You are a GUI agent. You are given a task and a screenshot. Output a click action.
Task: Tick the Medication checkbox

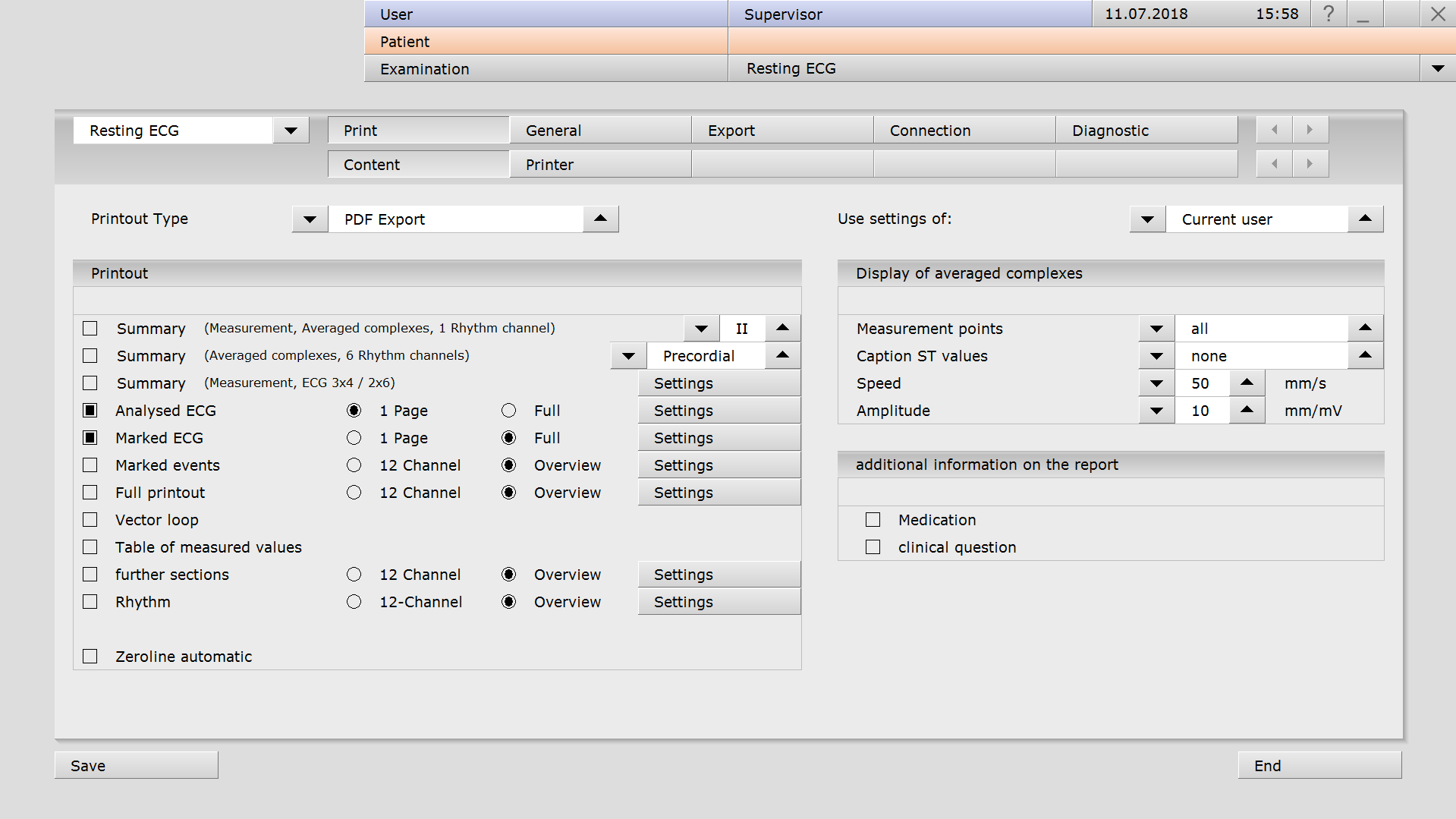[x=873, y=520]
